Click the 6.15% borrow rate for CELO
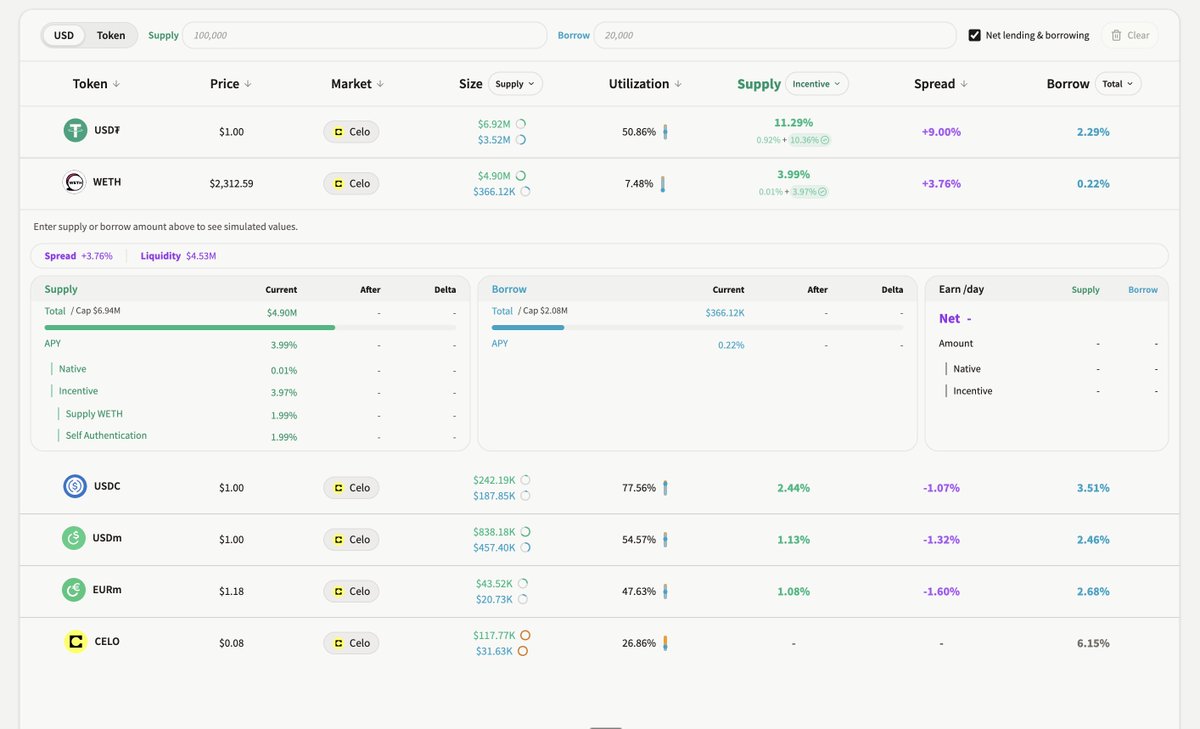1200x729 pixels. click(x=1093, y=643)
